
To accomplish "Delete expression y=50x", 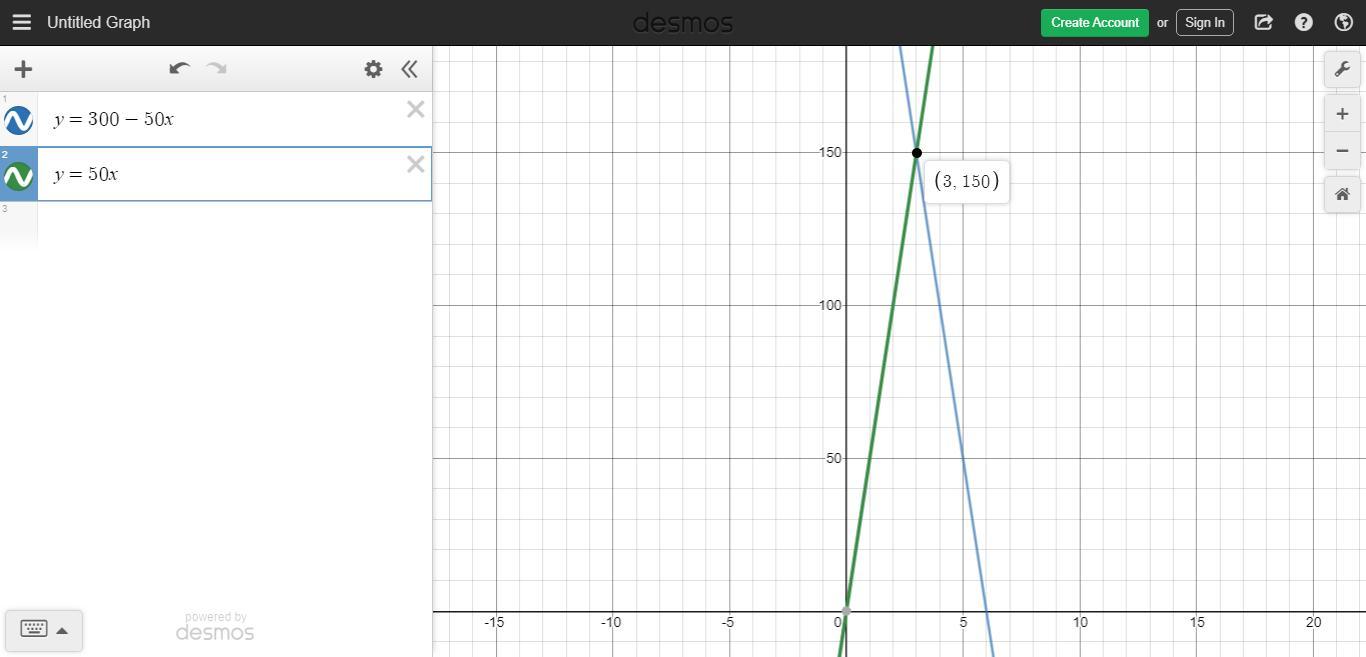I will coord(416,165).
